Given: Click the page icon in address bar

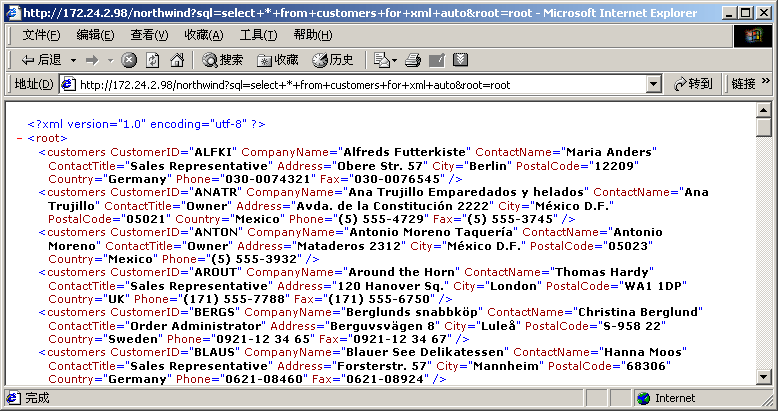Looking at the screenshot, I should pyautogui.click(x=68, y=85).
